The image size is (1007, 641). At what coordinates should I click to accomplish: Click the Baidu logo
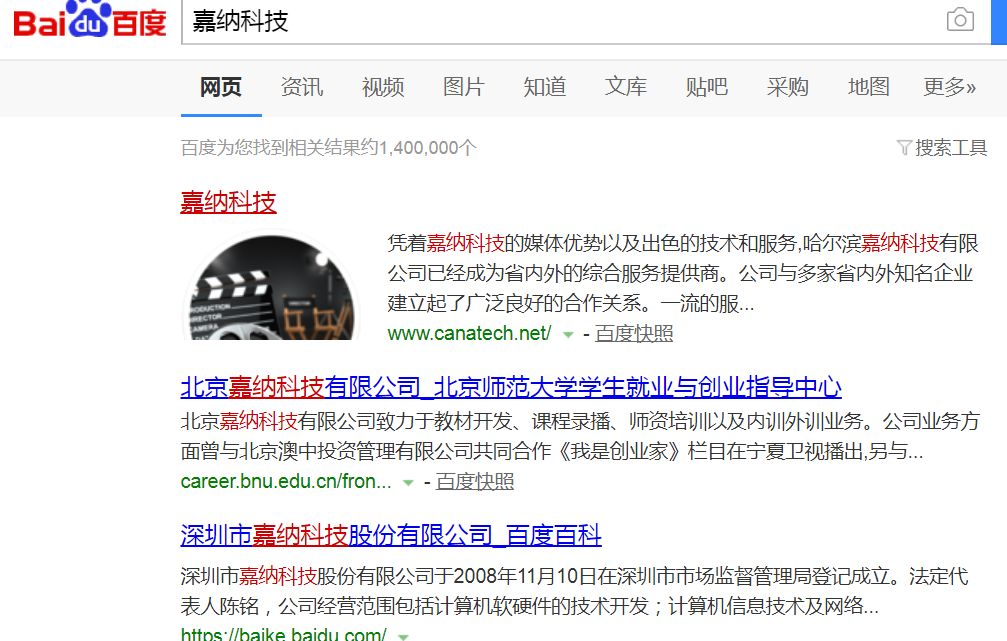tap(90, 19)
